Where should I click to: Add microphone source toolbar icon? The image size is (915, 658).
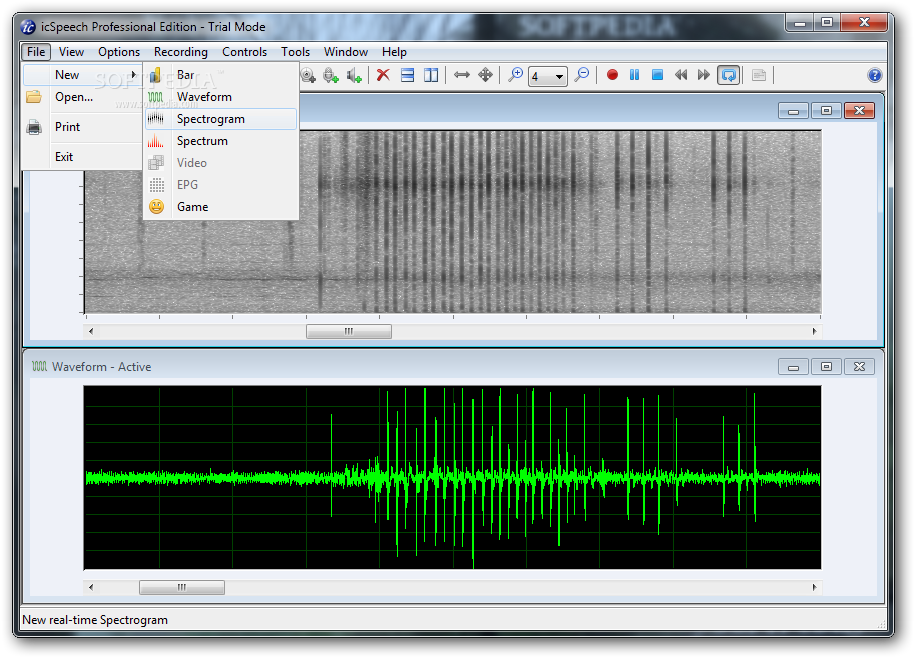(331, 75)
